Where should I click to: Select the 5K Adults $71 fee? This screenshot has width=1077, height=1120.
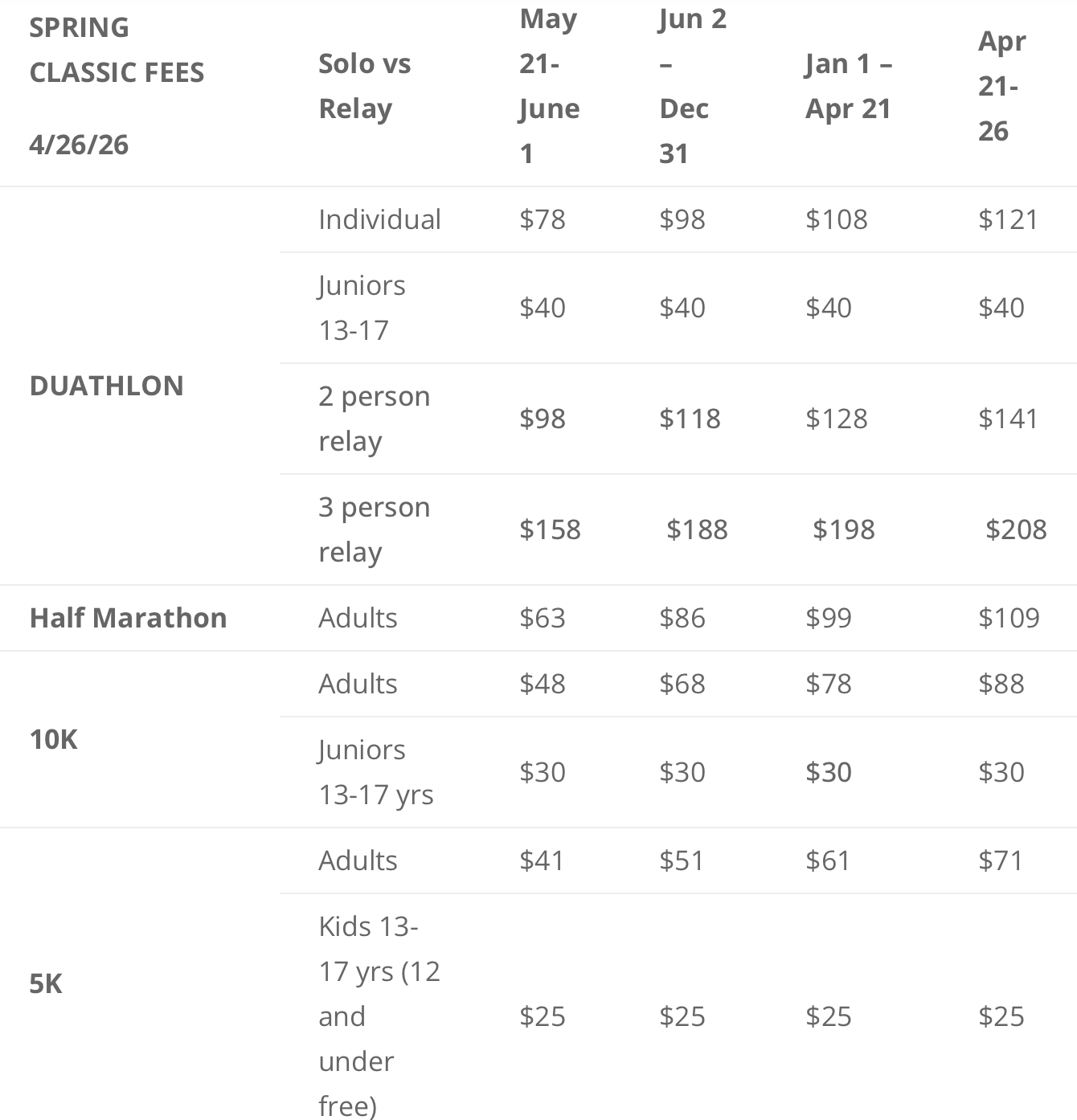click(x=1001, y=860)
